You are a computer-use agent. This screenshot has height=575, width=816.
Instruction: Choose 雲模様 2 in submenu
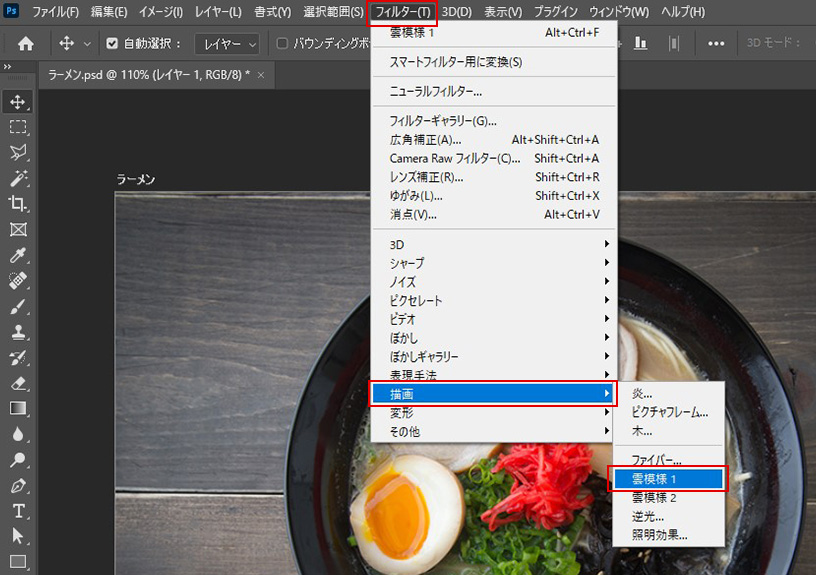pos(668,498)
